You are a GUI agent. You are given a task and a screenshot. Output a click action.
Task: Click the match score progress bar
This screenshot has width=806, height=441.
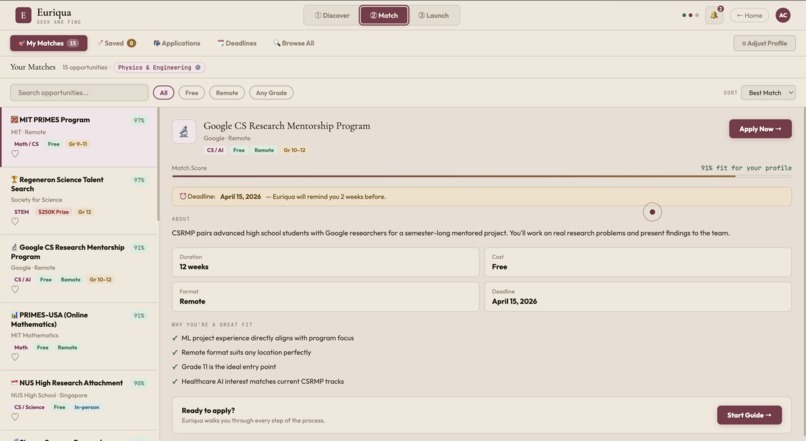click(x=482, y=176)
